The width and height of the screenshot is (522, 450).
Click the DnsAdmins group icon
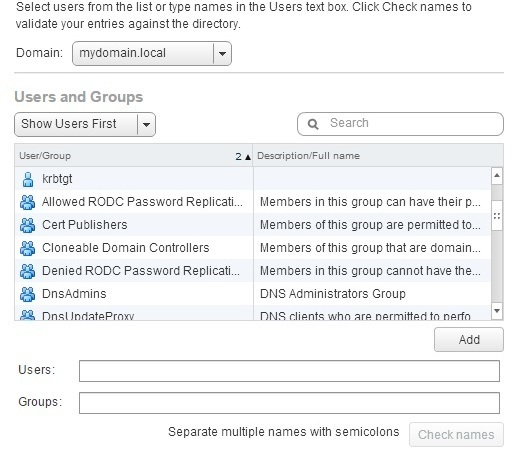27,294
